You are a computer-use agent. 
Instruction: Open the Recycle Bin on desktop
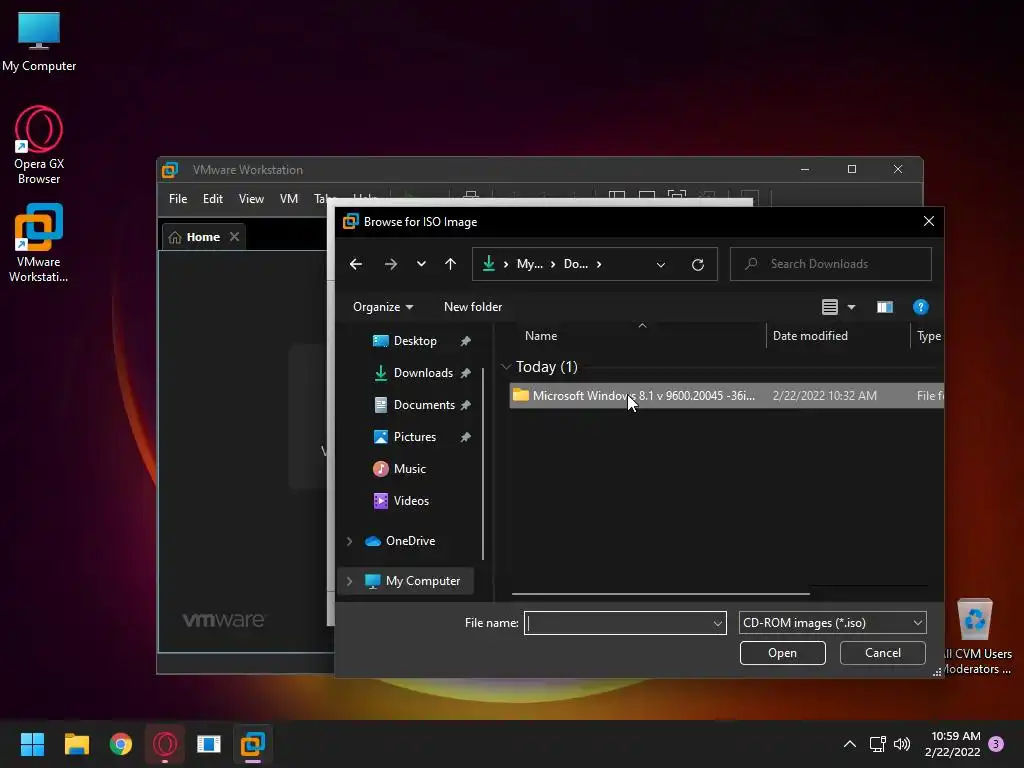[x=974, y=620]
